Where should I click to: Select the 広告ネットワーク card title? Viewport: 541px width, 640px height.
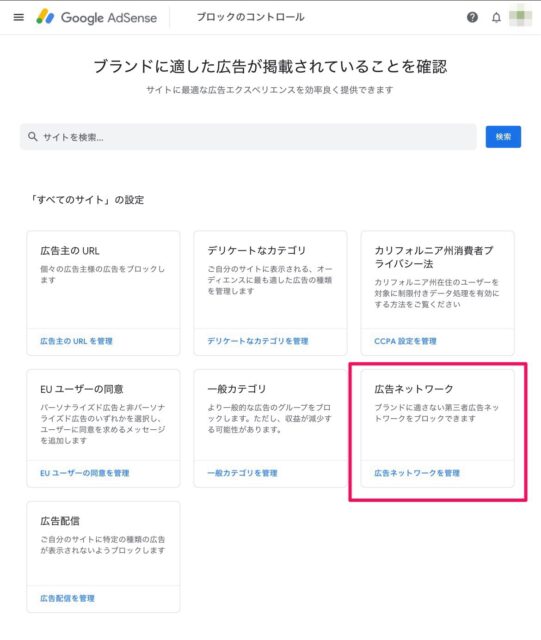point(414,389)
